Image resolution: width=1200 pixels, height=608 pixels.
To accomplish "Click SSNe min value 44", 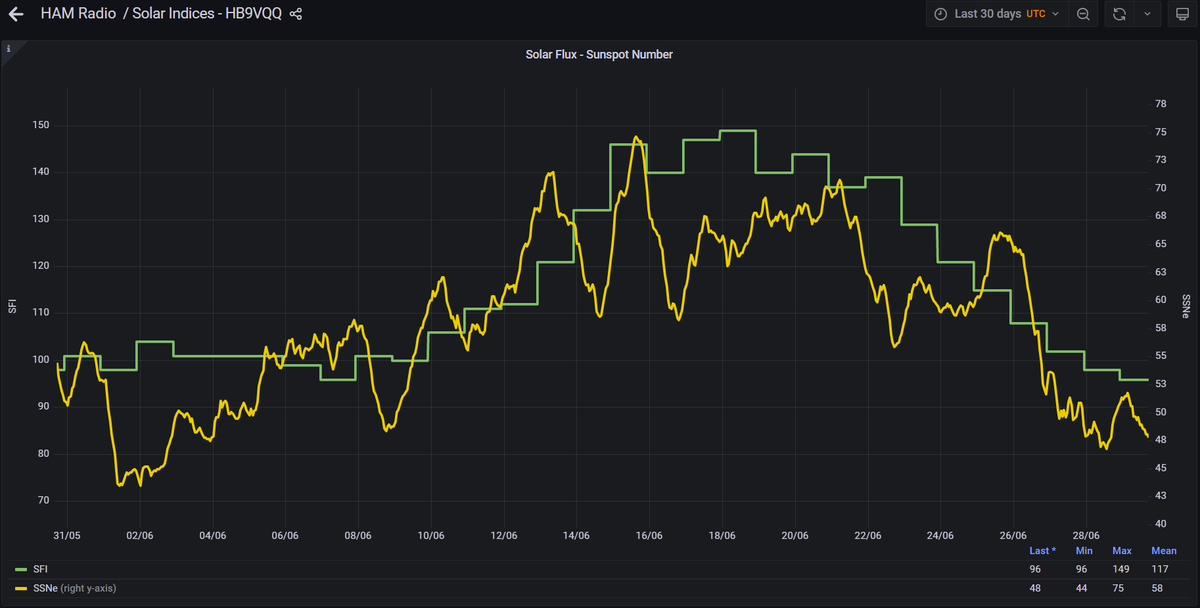I will point(1083,588).
